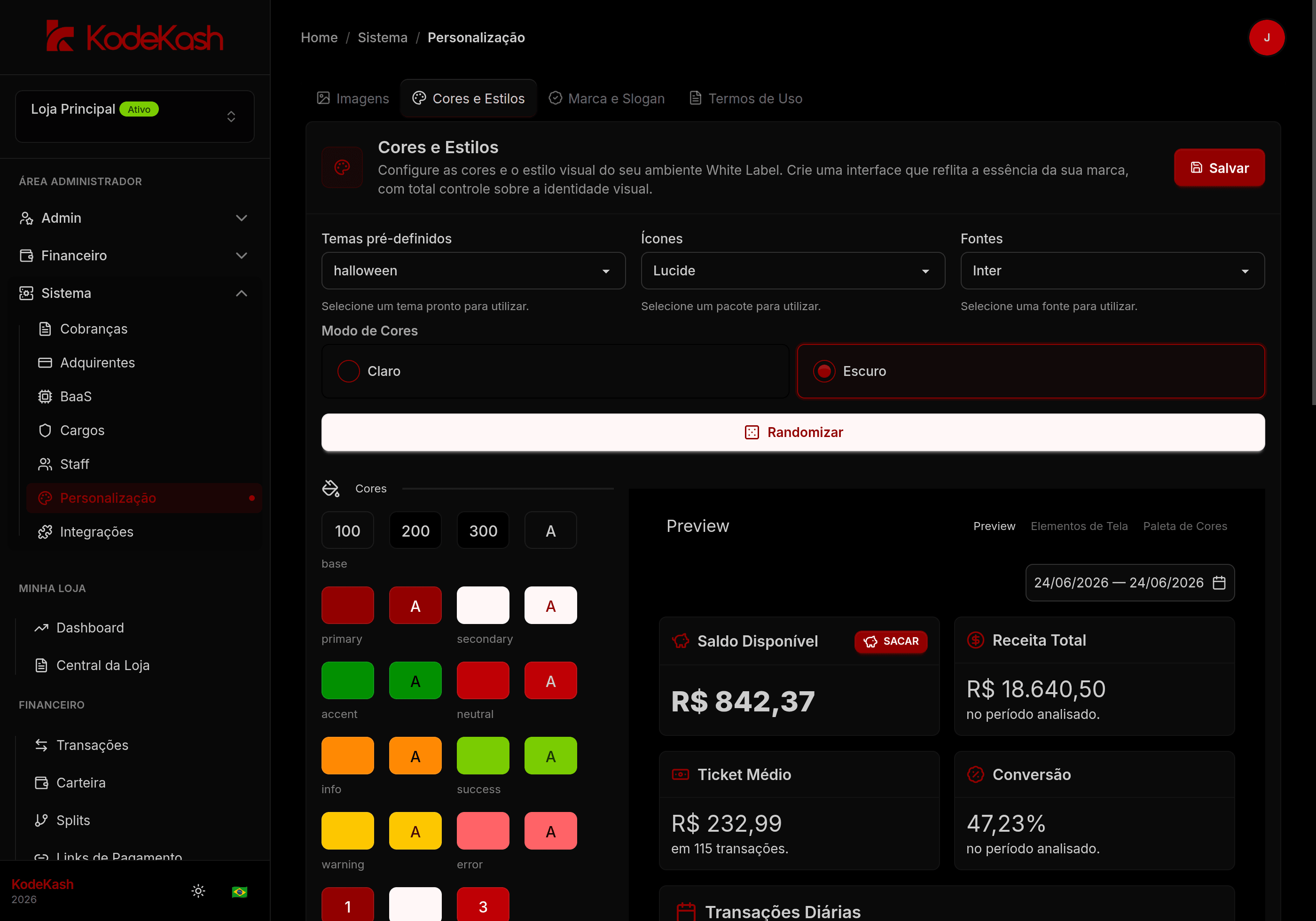Click the page vertical scrollbar
The width and height of the screenshot is (1316, 921).
pyautogui.click(x=1313, y=203)
